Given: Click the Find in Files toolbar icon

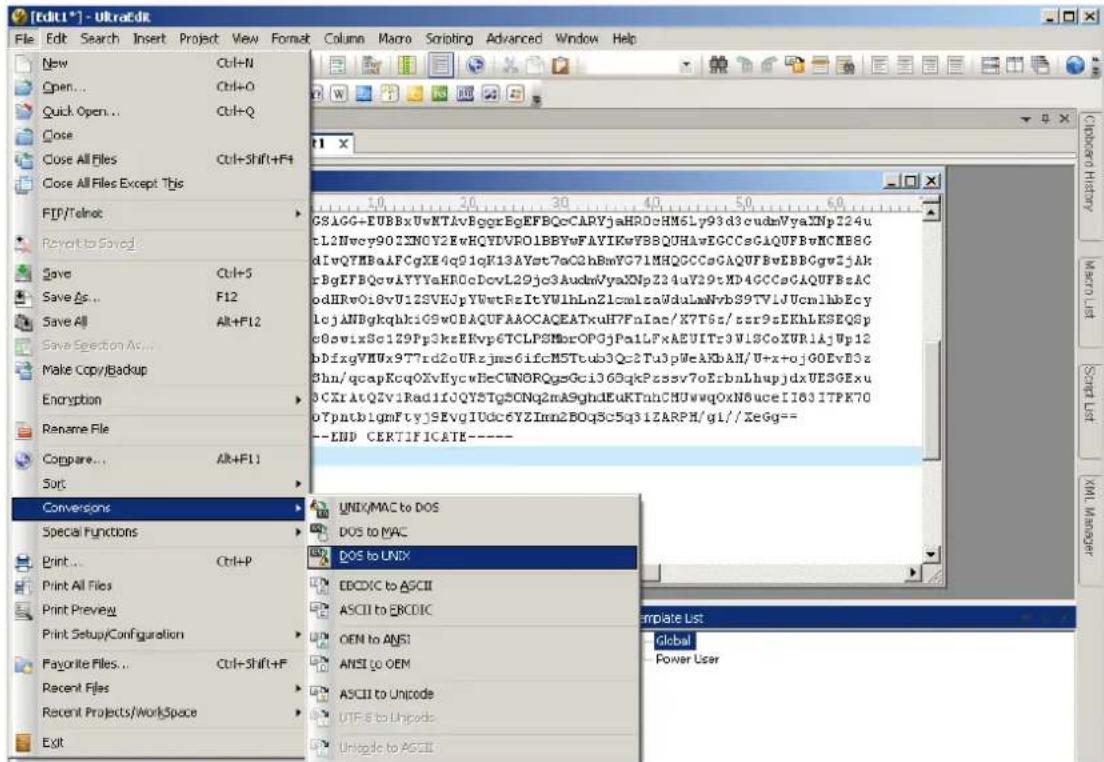Looking at the screenshot, I should coord(846,65).
